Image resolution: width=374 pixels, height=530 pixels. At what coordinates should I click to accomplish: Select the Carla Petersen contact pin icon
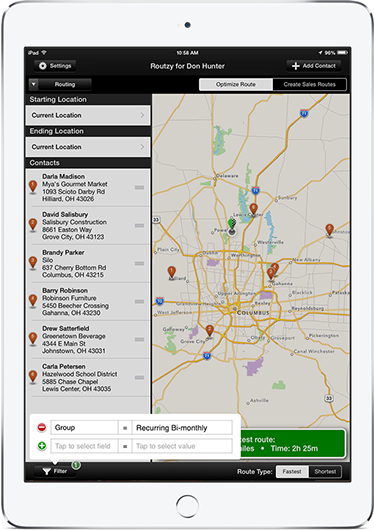coord(33,377)
